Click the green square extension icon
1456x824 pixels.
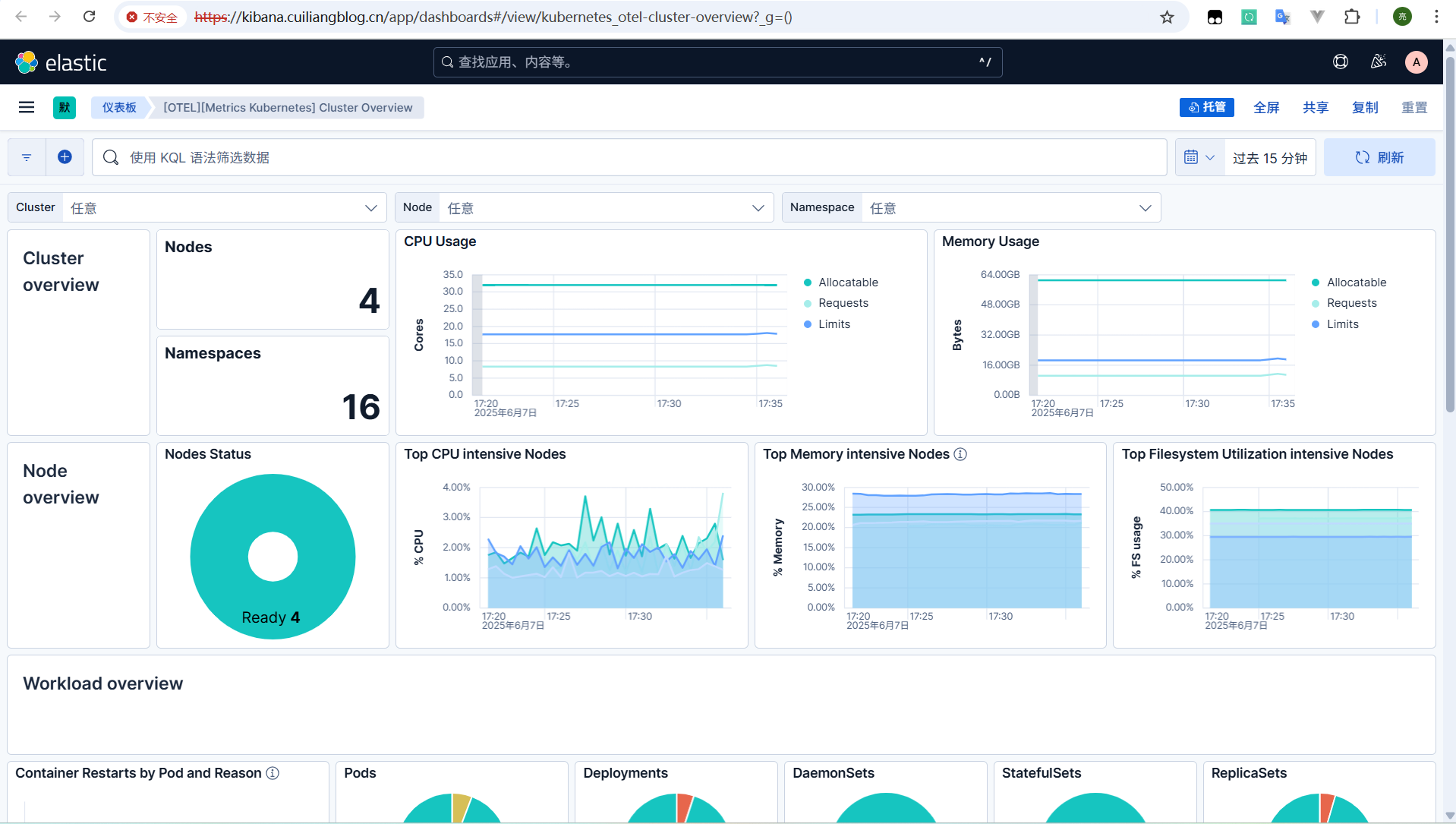coord(1249,17)
